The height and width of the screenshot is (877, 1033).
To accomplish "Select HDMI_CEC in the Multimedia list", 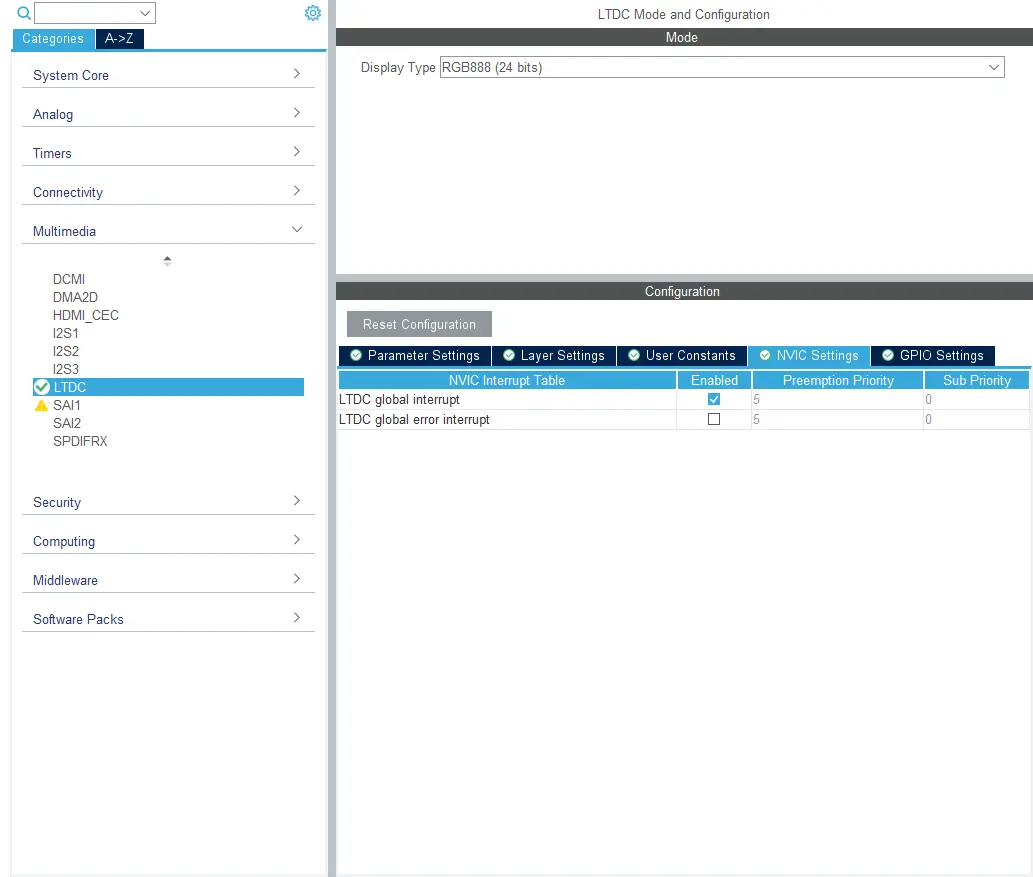I will pyautogui.click(x=86, y=315).
